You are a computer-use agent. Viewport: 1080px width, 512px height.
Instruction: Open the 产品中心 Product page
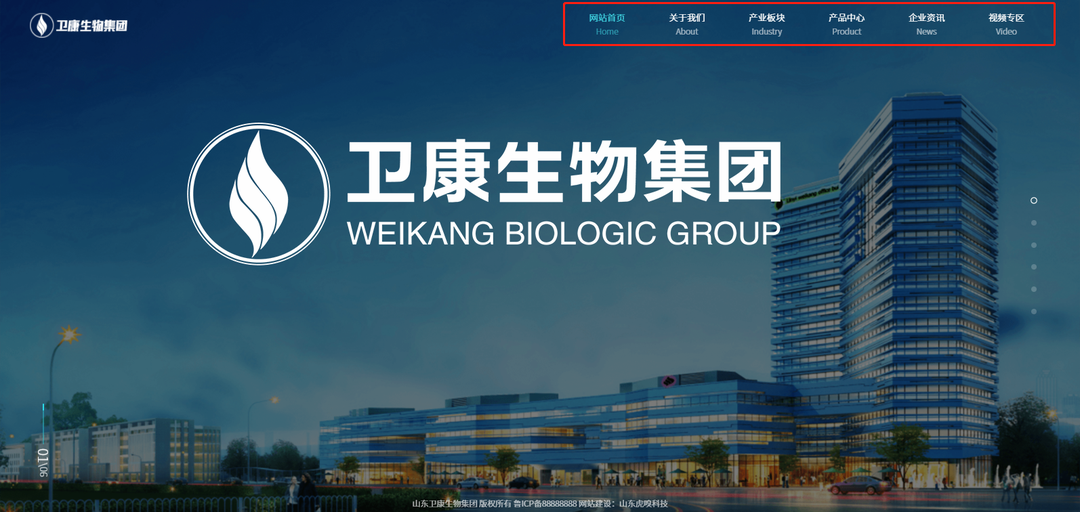click(x=847, y=24)
